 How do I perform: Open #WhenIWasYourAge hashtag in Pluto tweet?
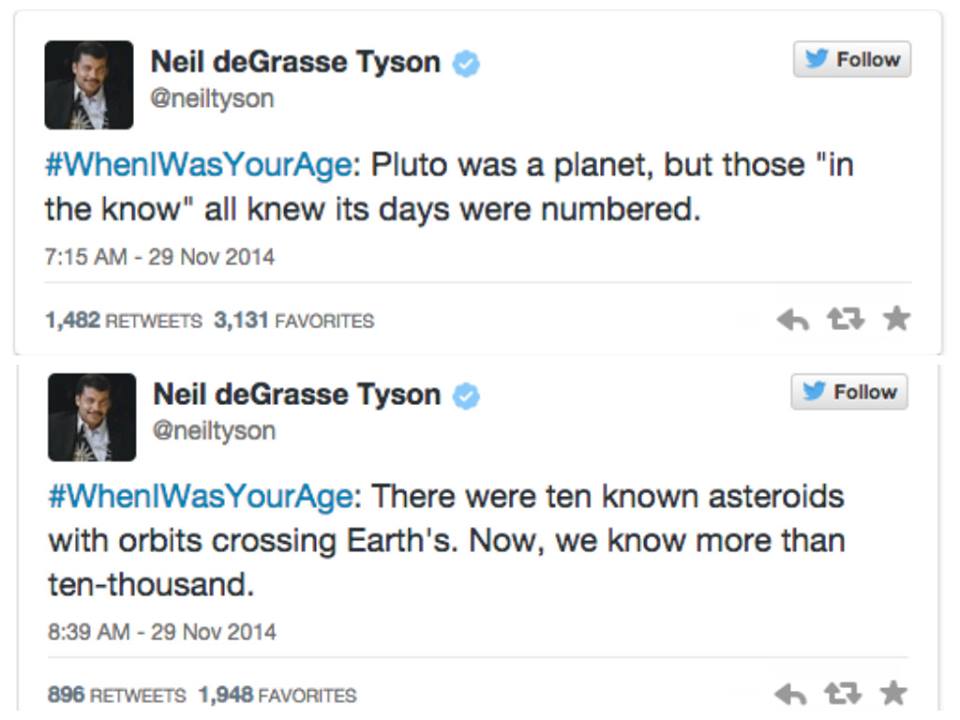tap(199, 165)
